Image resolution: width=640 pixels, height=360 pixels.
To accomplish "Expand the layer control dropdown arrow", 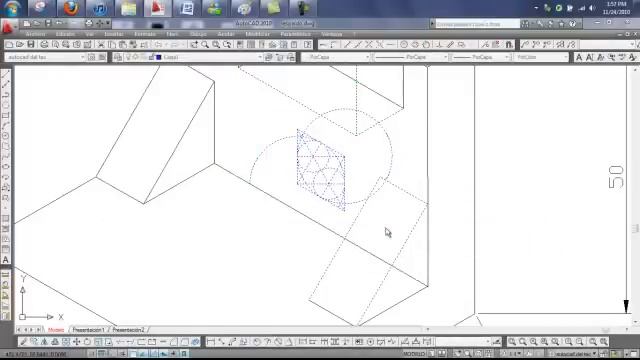I will click(260, 57).
